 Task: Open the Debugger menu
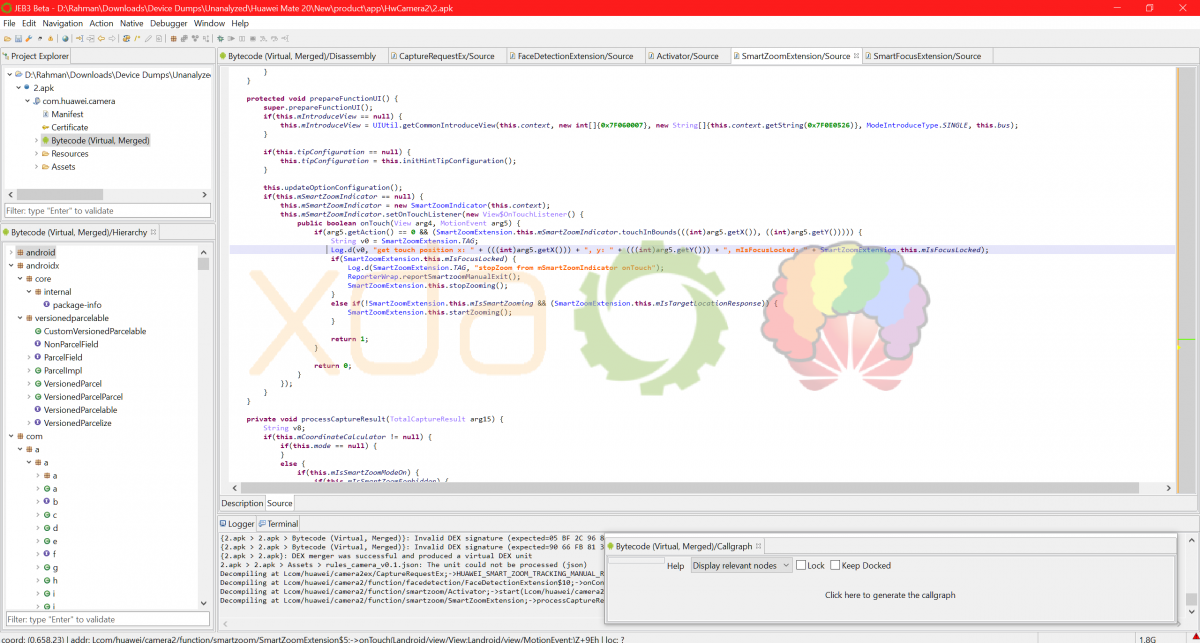169,23
